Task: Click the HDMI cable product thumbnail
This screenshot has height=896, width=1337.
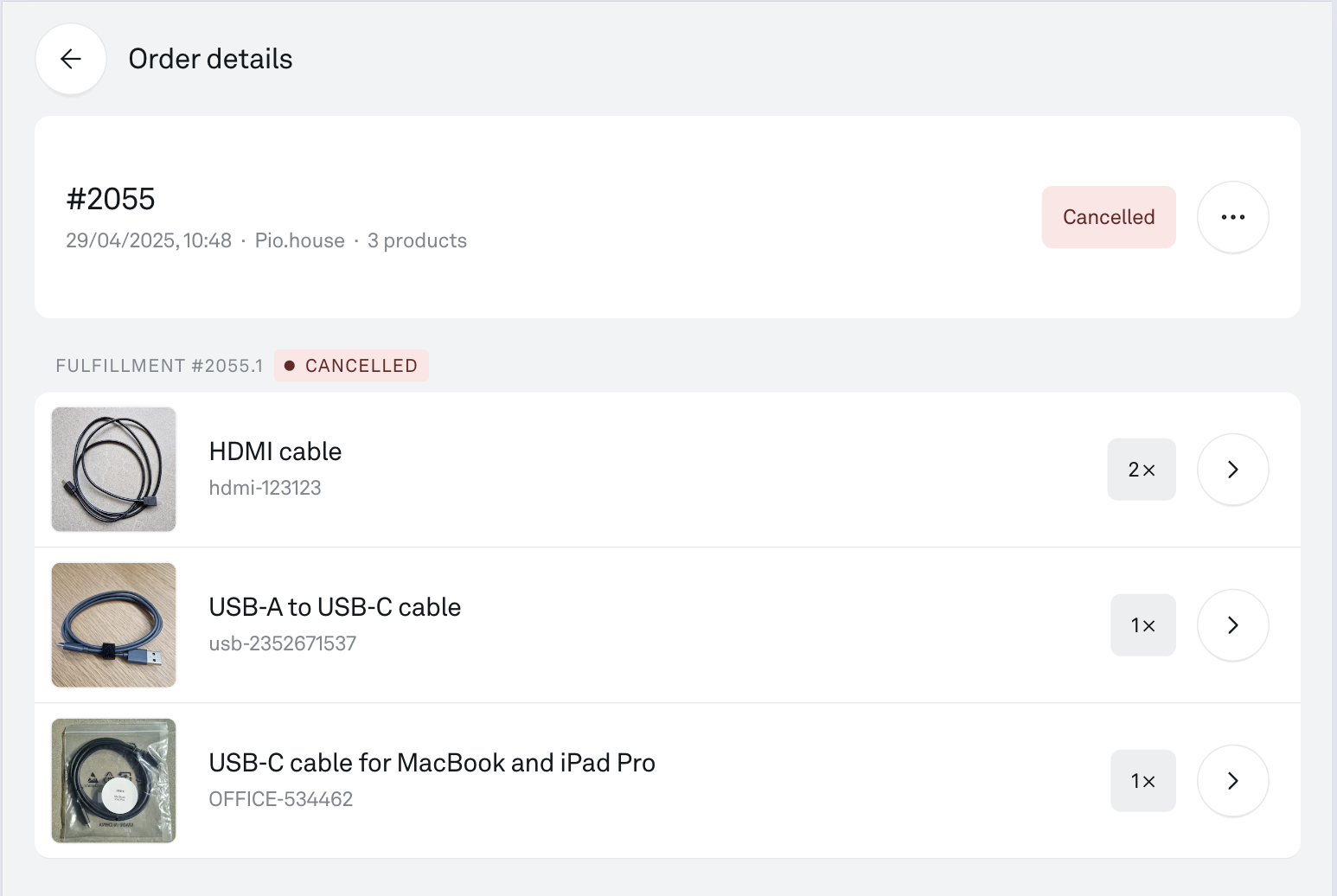Action: click(114, 470)
